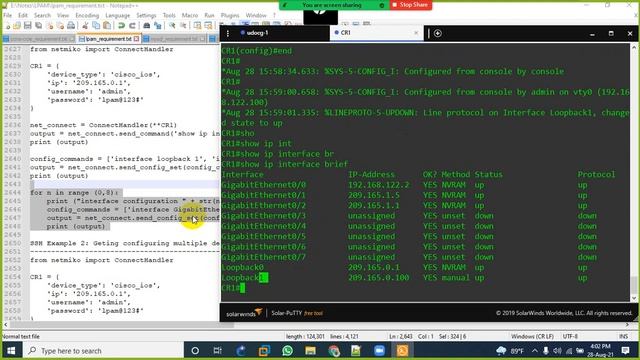The height and width of the screenshot is (360, 640).
Task: Click the Cortana circle icon
Action: pos(195,351)
